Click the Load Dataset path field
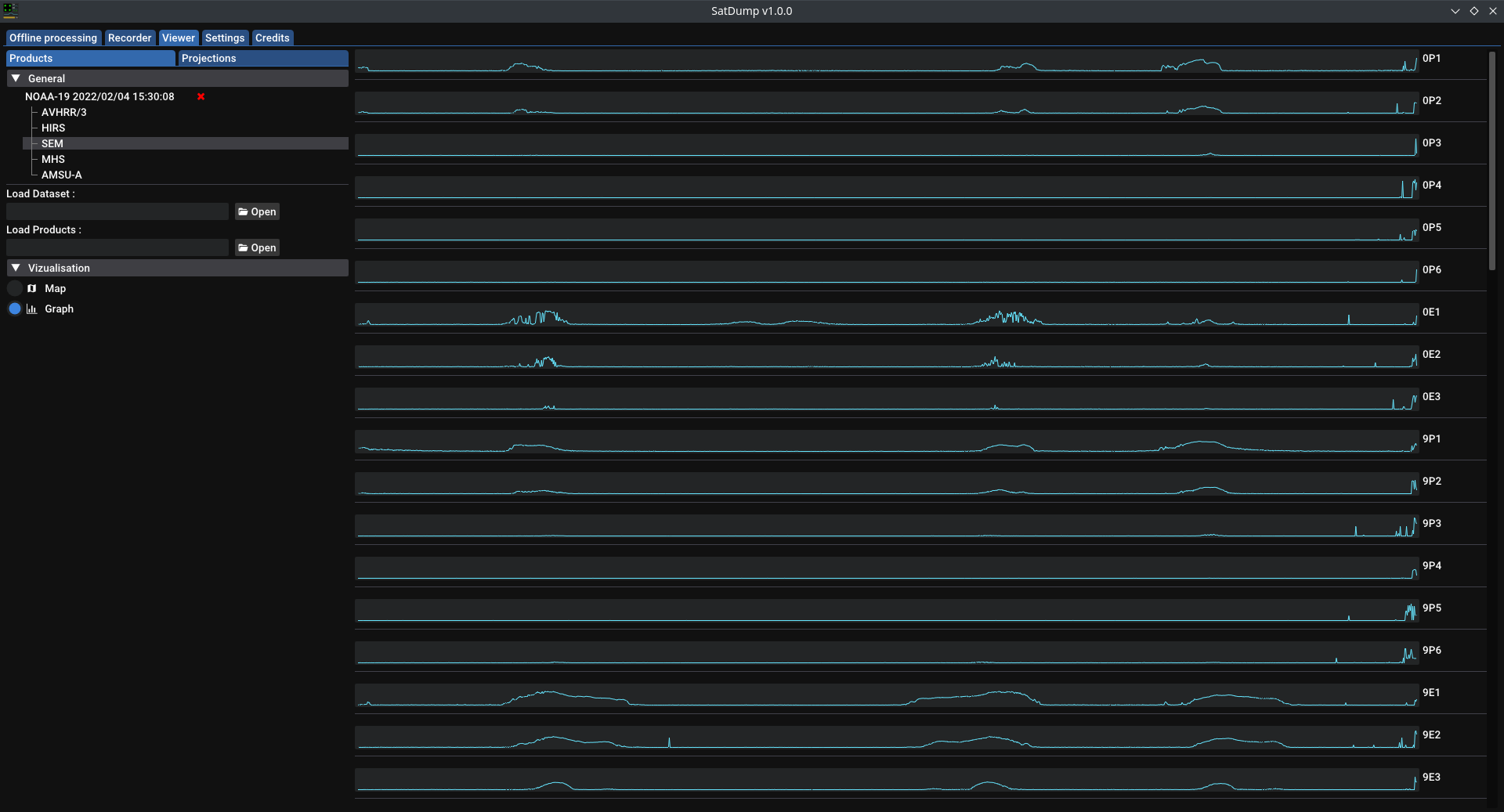The width and height of the screenshot is (1504, 812). (x=117, y=211)
